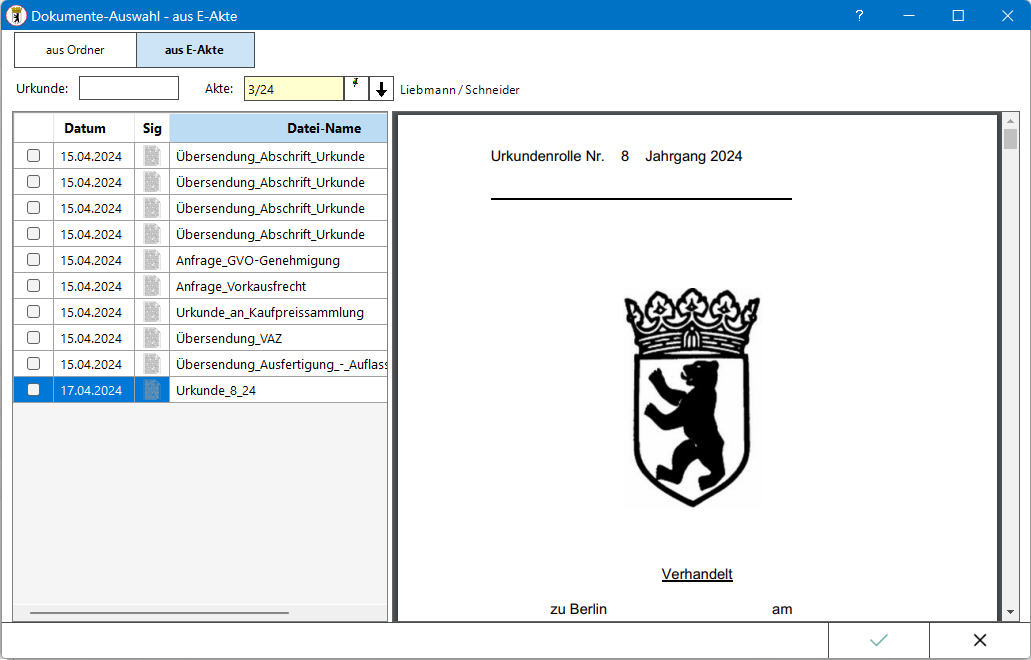The height and width of the screenshot is (660, 1031).
Task: Select the Übersendung_VAZ file name
Action: 229,339
